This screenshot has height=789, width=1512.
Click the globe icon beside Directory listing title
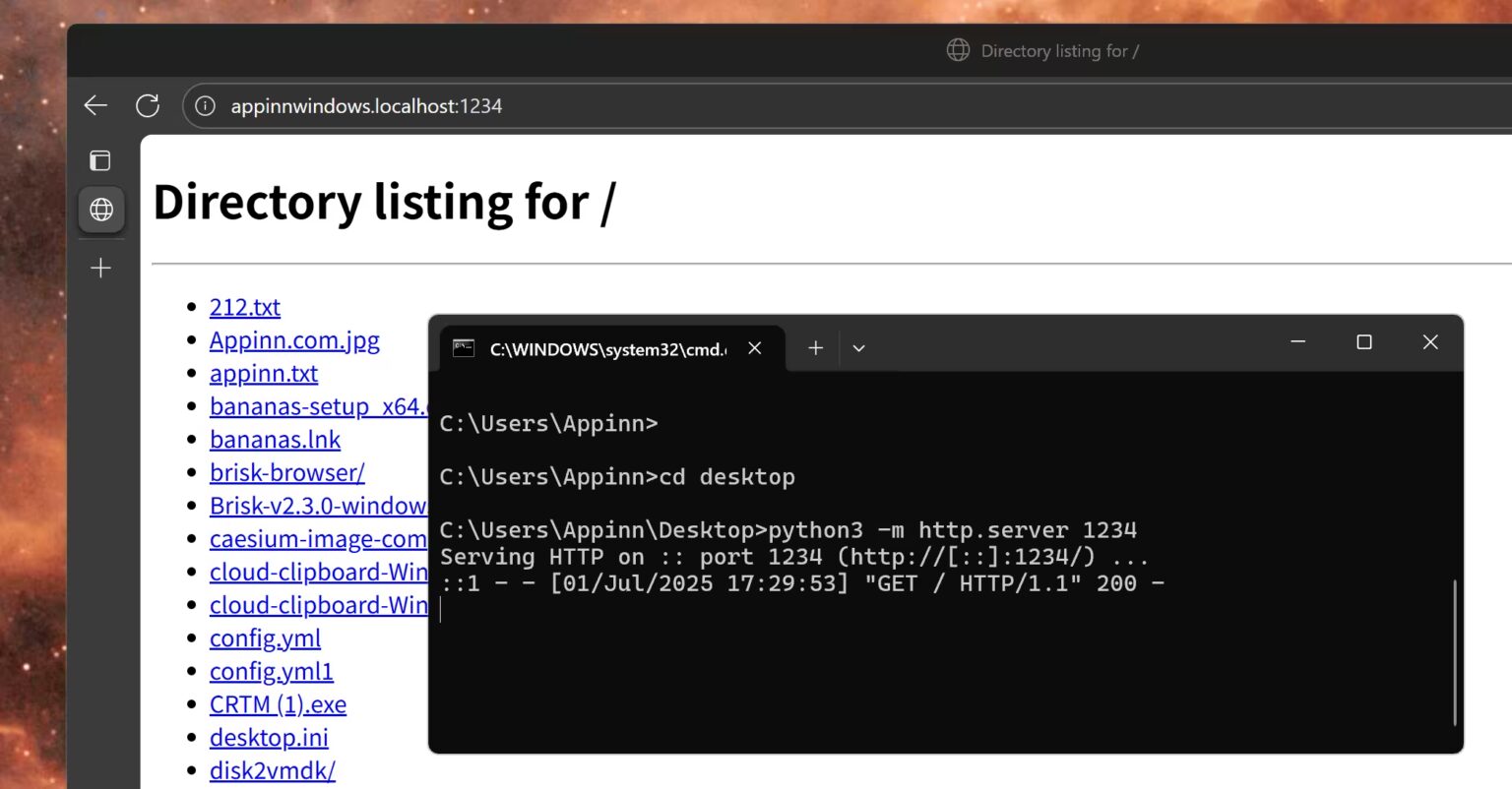[x=958, y=50]
